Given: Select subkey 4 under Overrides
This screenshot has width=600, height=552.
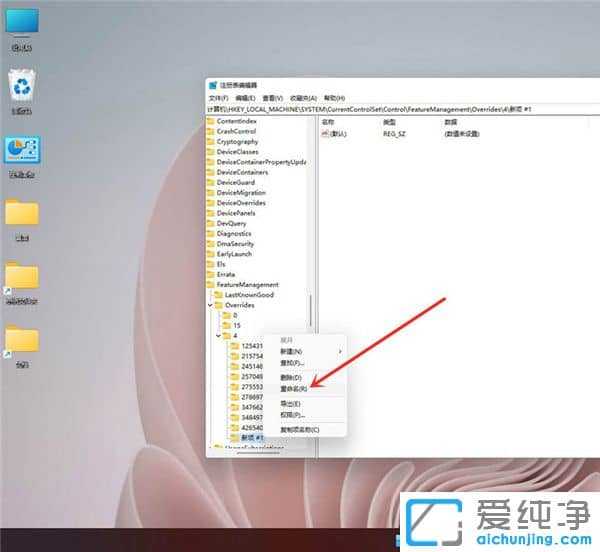Looking at the screenshot, I should click(235, 336).
